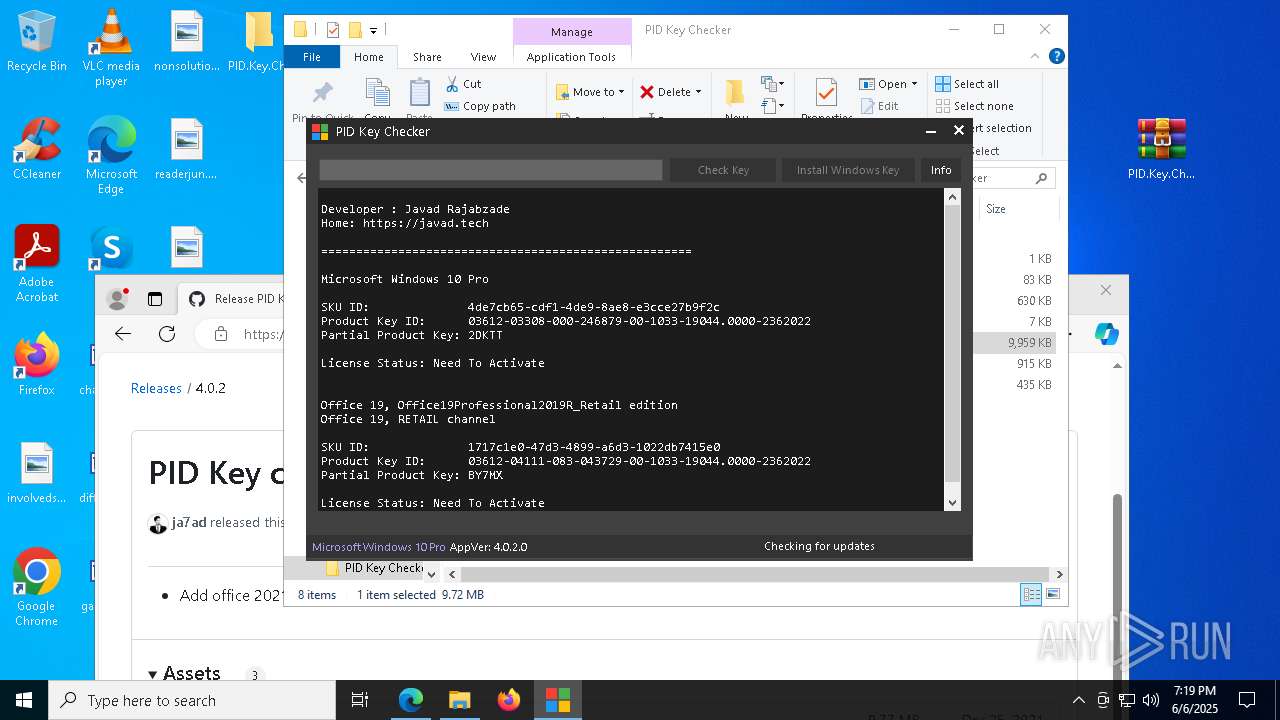
Task: Click the PID Key Checker app logo icon
Action: (x=320, y=131)
